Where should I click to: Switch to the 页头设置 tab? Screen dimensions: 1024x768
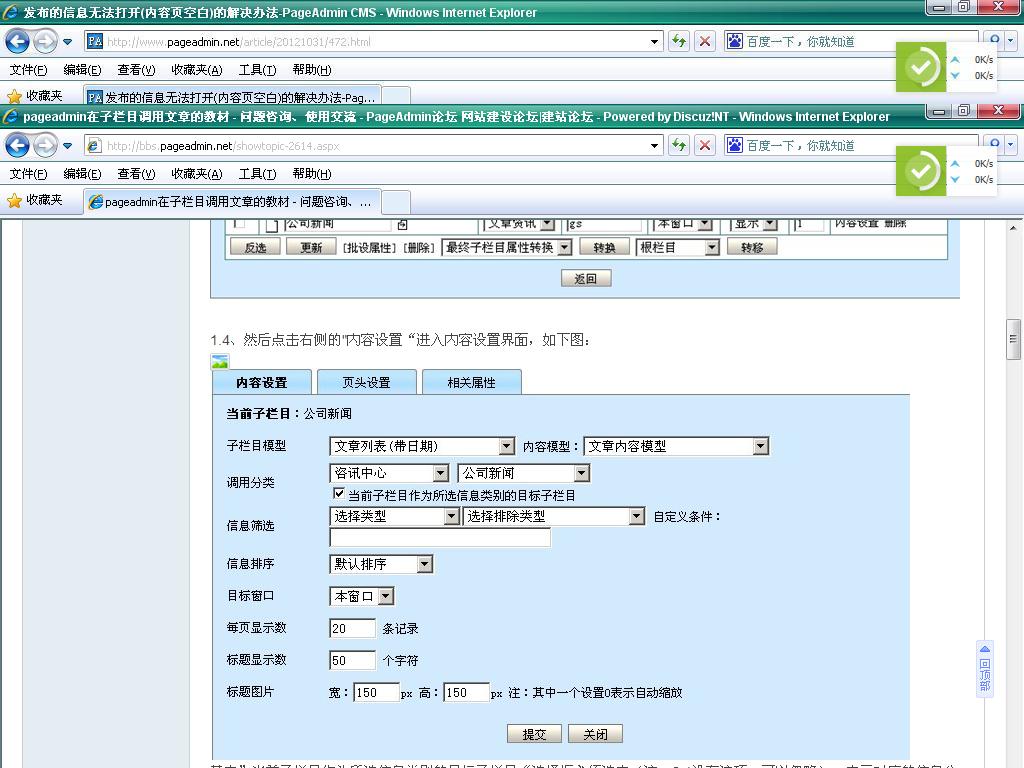(x=366, y=382)
